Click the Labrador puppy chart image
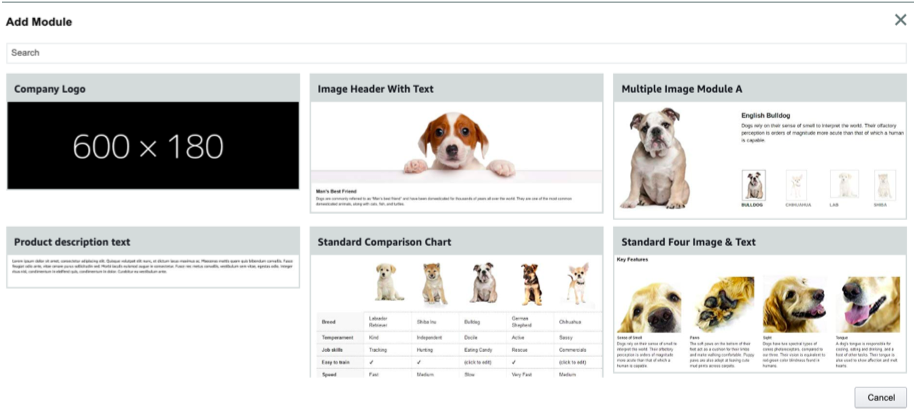This screenshot has height=416, width=914. pos(389,282)
